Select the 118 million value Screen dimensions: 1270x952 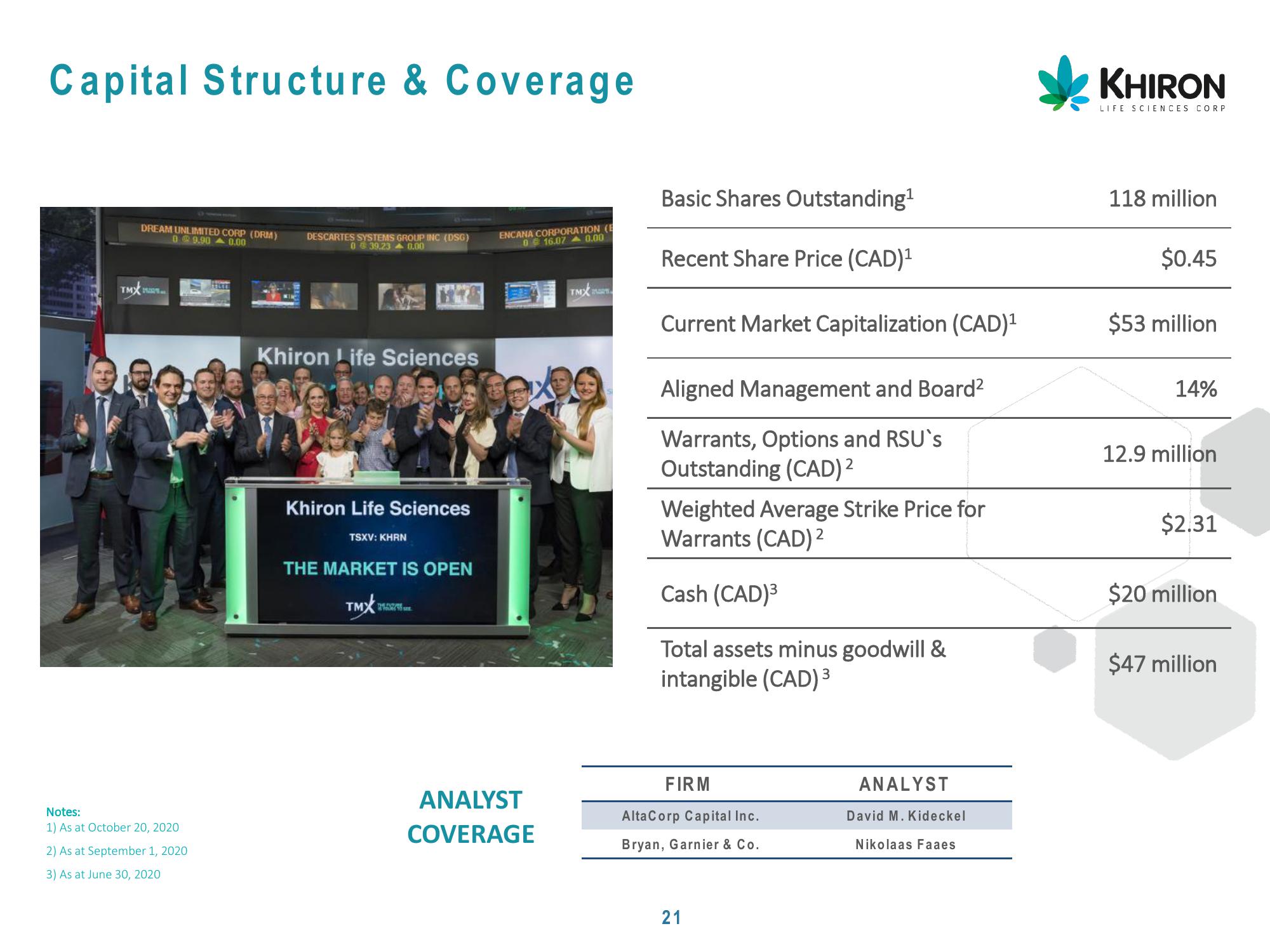(x=1162, y=199)
